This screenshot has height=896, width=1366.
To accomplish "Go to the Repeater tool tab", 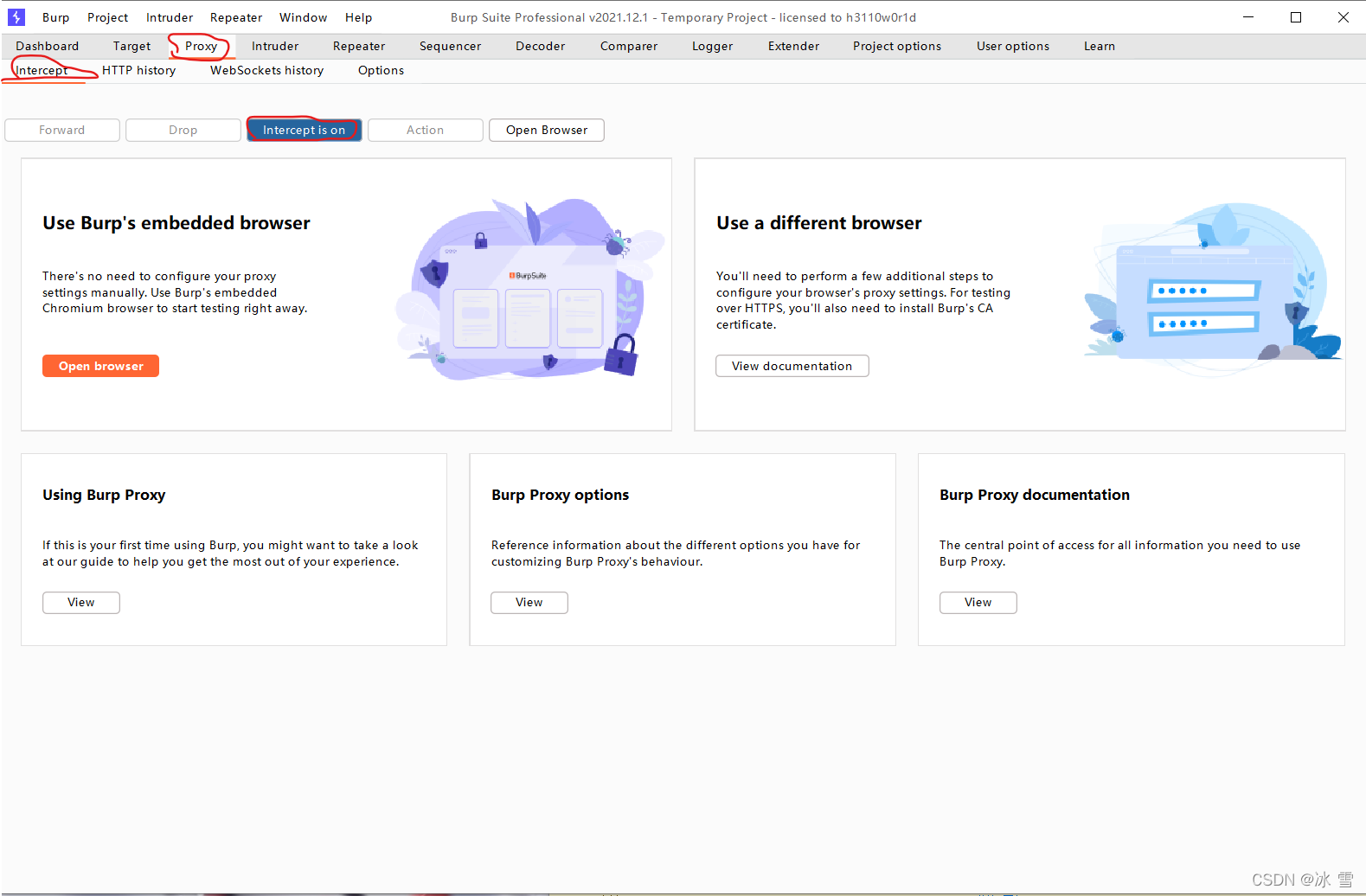I will [359, 46].
